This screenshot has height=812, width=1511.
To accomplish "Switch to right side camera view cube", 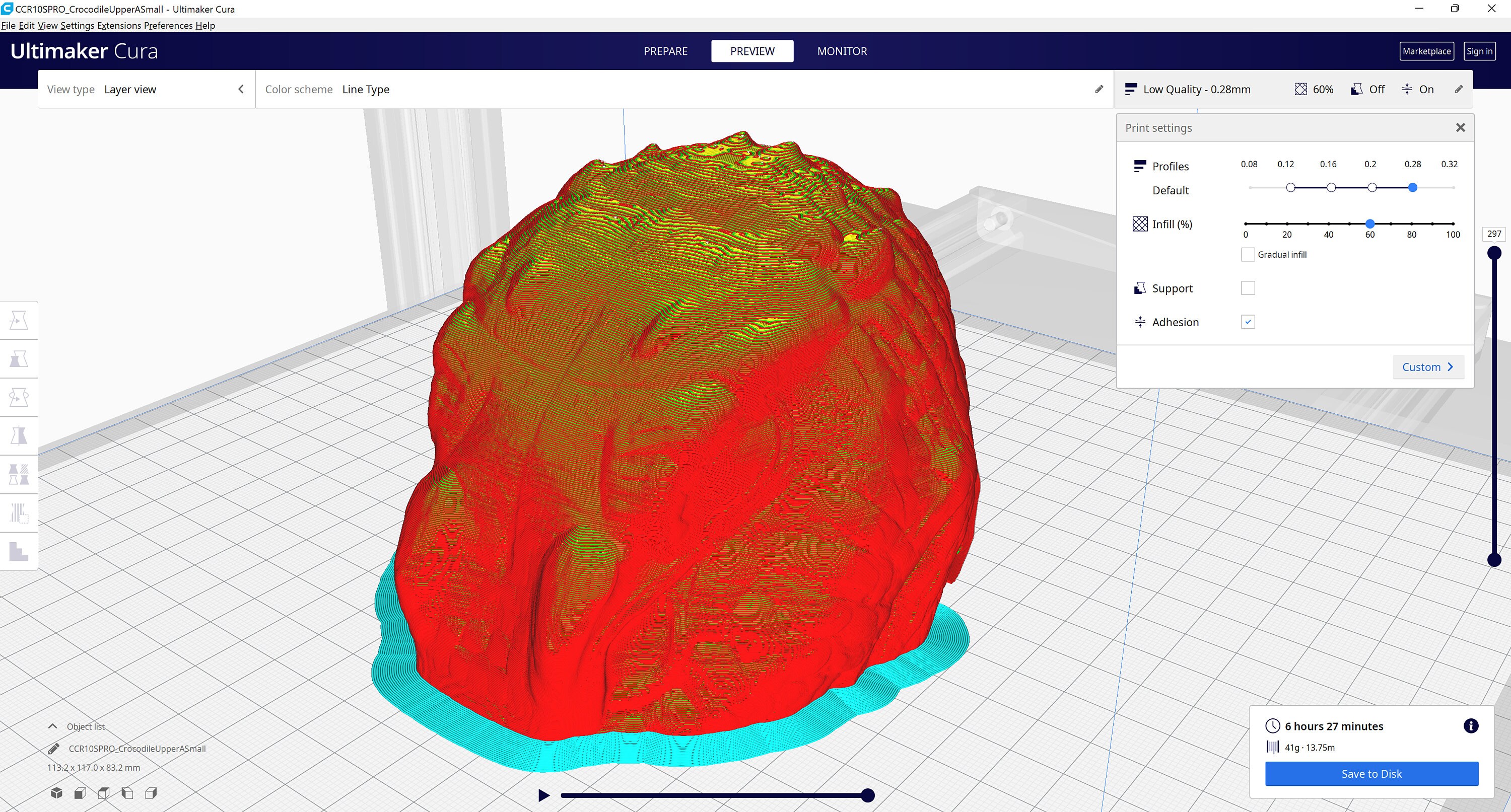I will coord(151,793).
